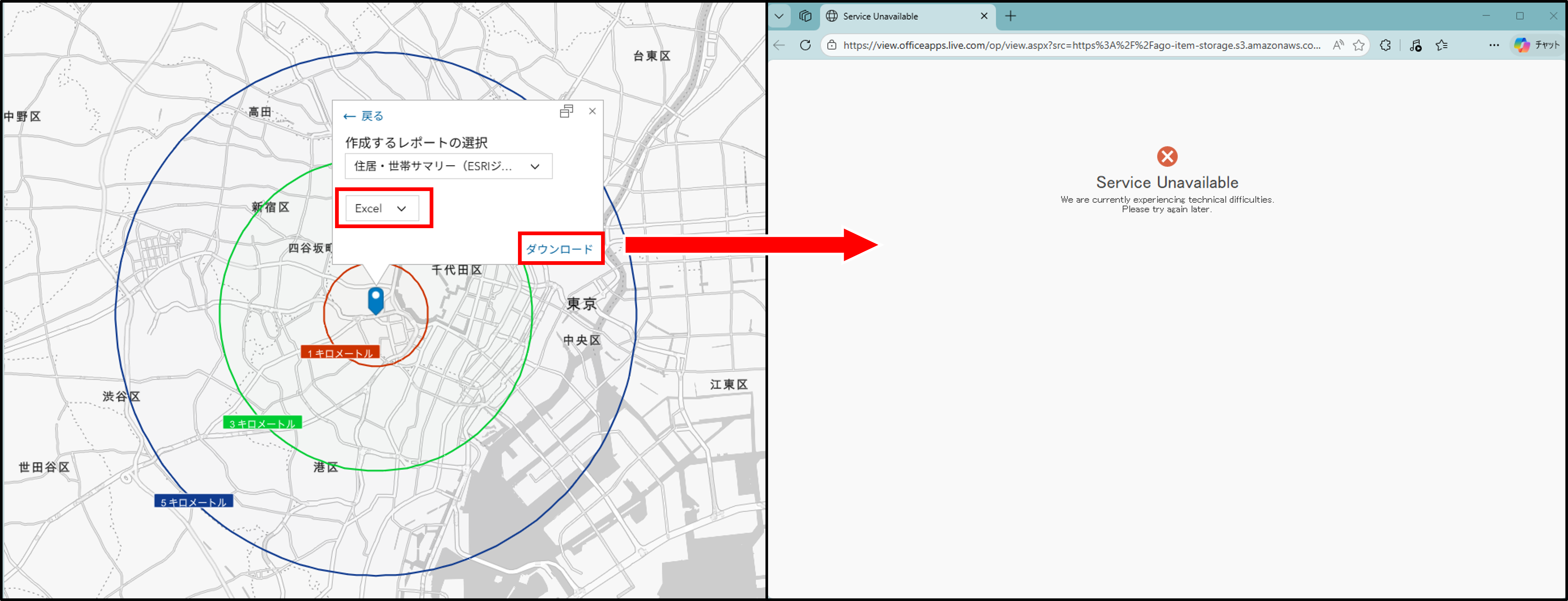Click the 戻る back link

click(364, 116)
